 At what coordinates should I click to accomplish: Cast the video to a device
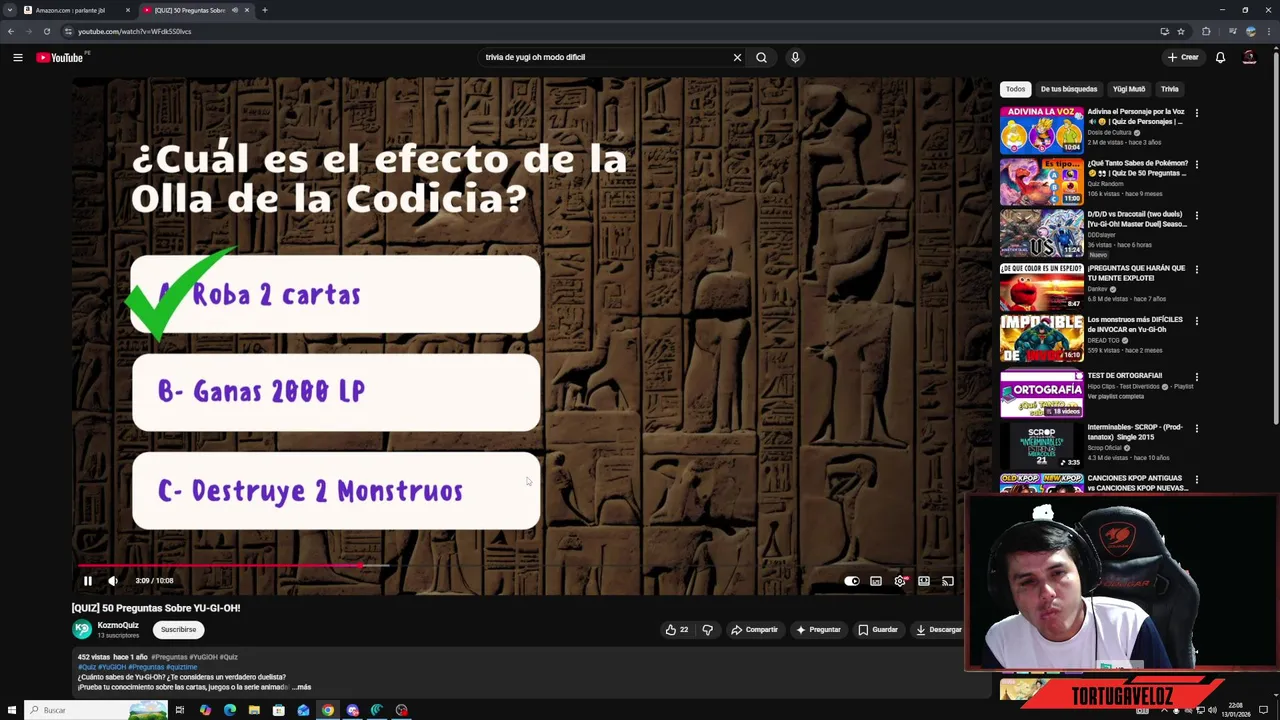[948, 580]
